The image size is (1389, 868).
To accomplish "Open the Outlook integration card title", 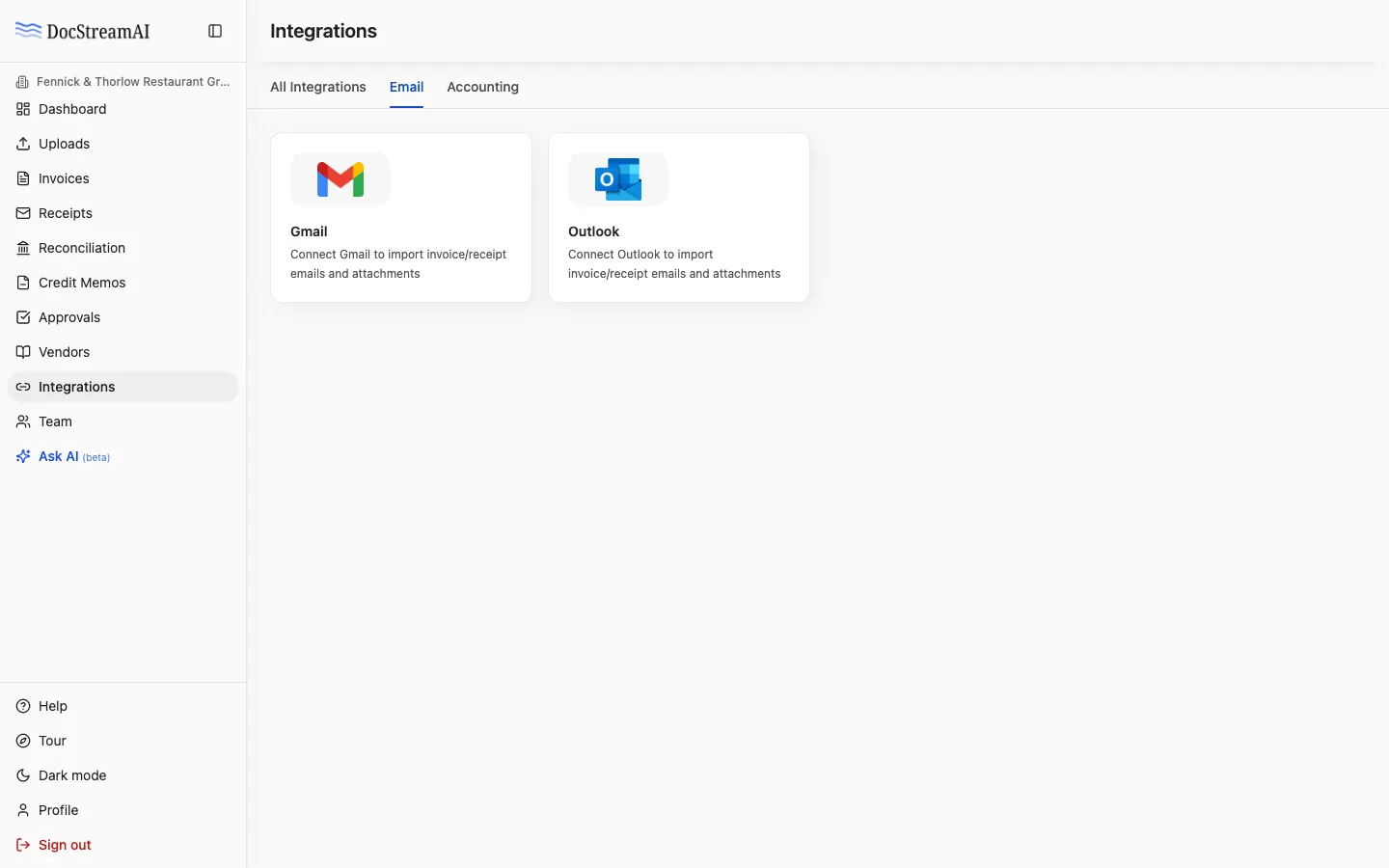I will point(593,231).
